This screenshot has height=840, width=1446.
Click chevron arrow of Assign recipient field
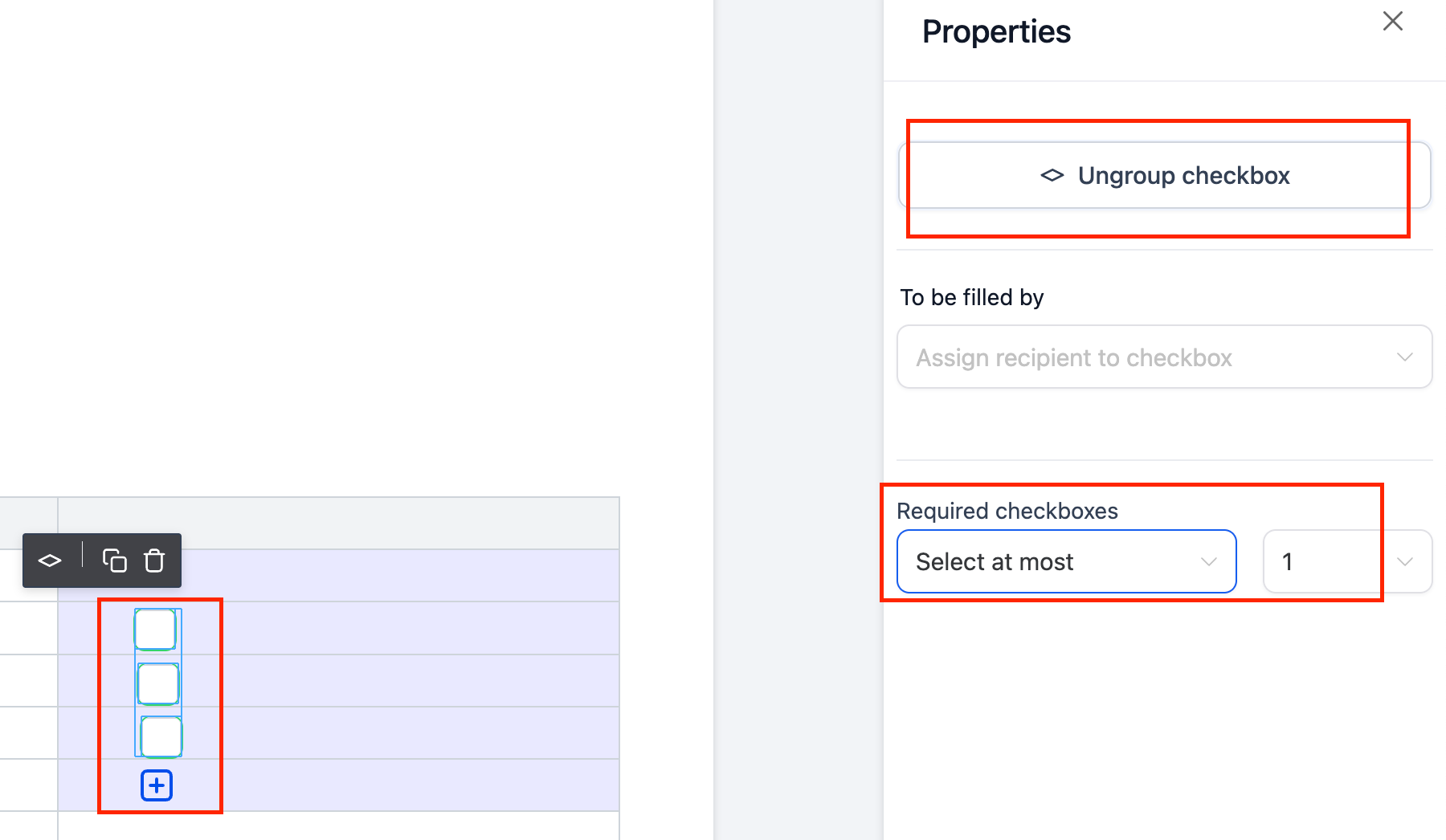tap(1404, 357)
